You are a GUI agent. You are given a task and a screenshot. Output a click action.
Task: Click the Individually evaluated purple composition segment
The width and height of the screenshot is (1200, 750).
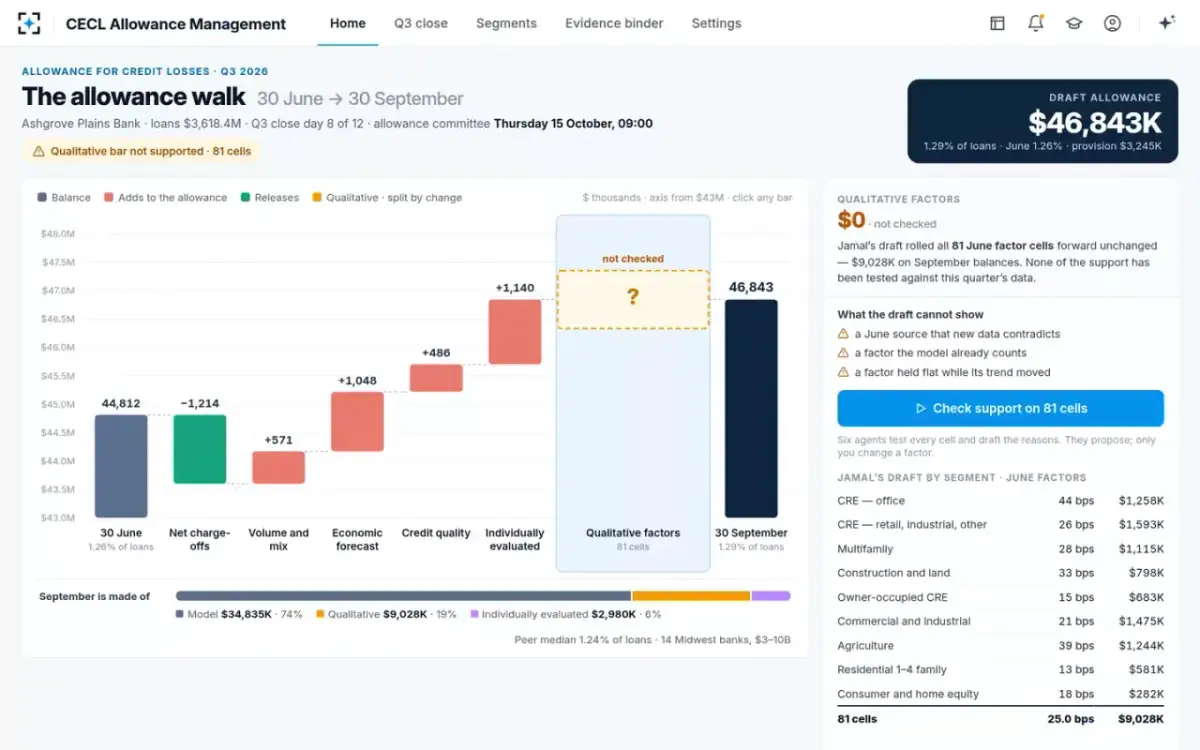coord(771,596)
